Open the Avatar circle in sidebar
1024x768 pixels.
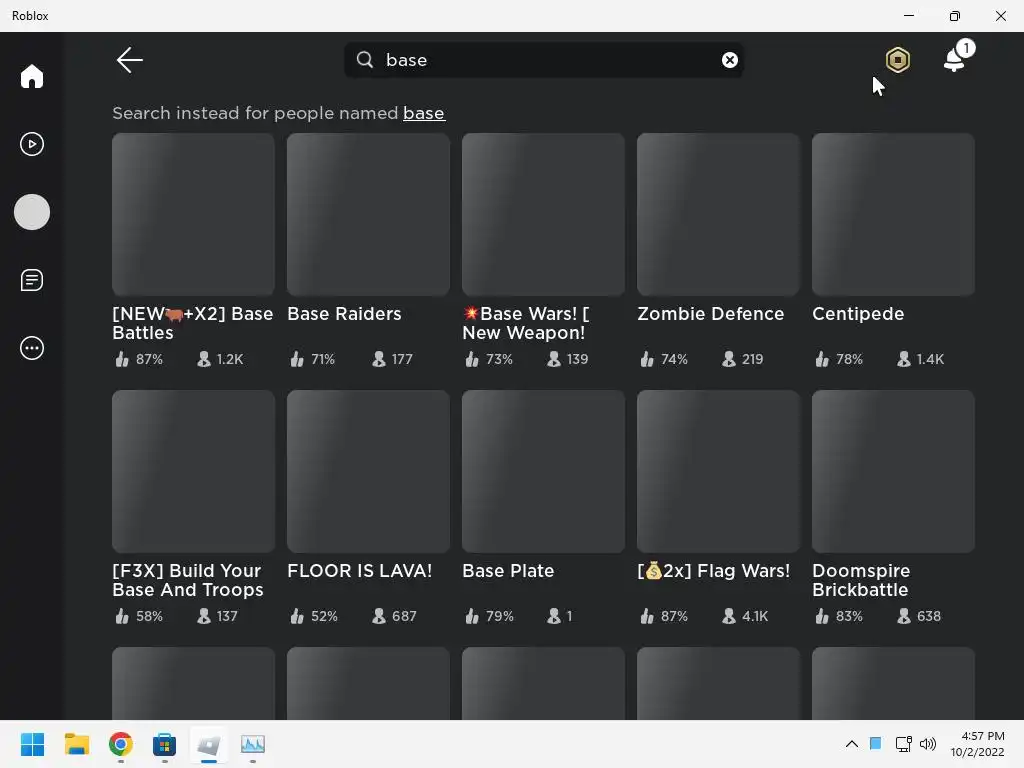(x=31, y=212)
